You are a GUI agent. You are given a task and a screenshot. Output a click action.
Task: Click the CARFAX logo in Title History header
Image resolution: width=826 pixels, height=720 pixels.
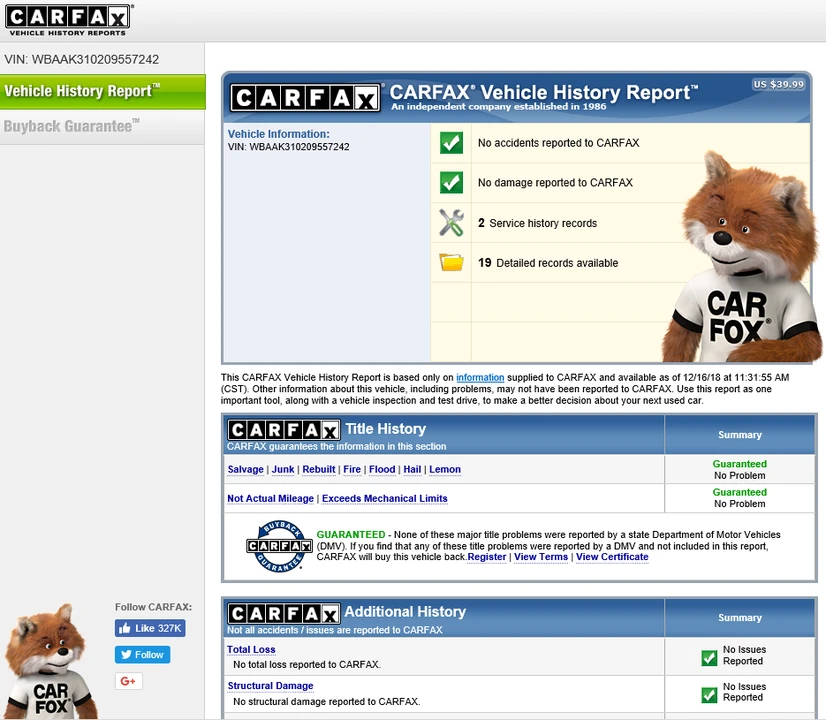pos(284,430)
